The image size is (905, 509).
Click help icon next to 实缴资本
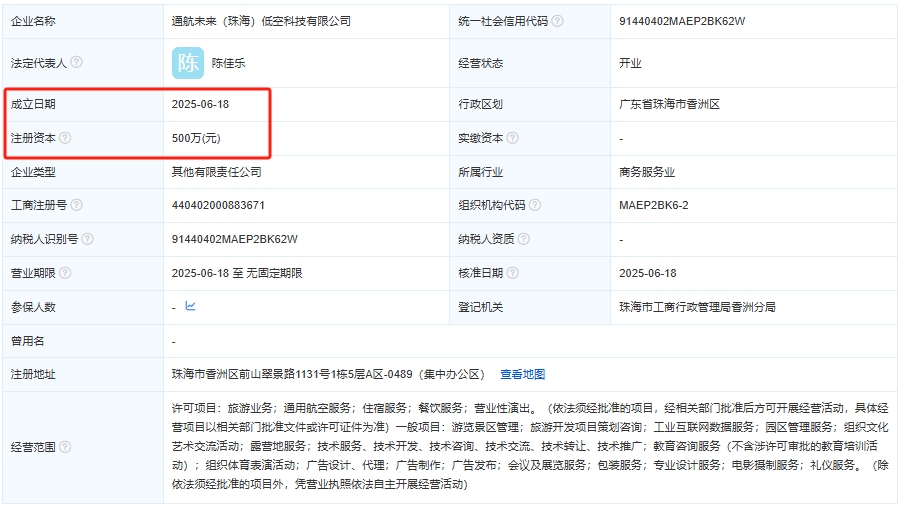coord(513,138)
